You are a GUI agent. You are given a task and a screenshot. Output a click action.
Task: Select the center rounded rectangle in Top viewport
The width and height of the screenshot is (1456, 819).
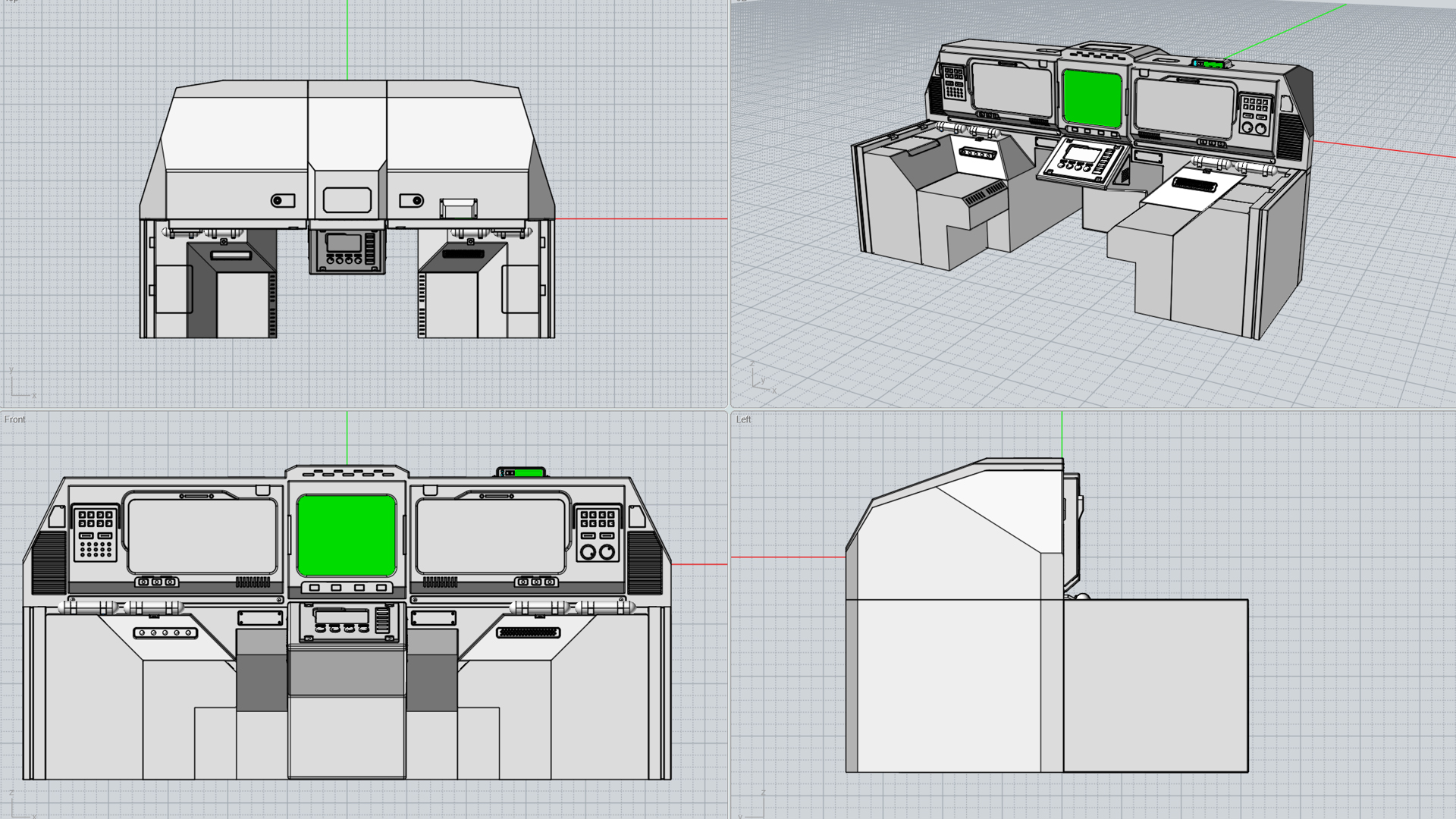347,200
